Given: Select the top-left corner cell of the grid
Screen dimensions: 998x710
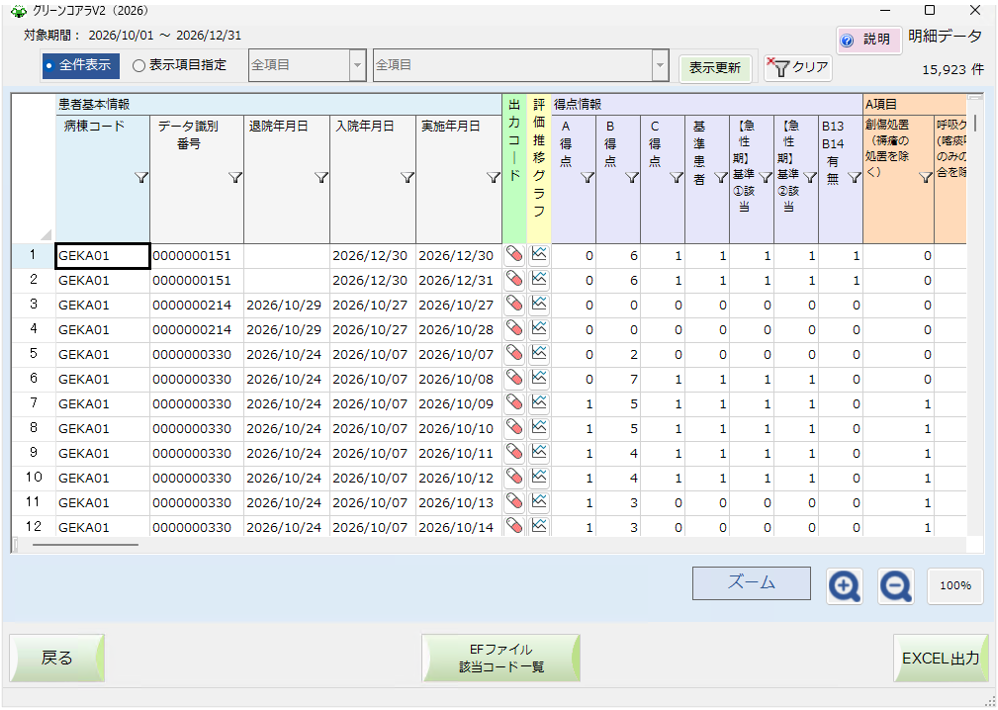Looking at the screenshot, I should pos(34,169).
